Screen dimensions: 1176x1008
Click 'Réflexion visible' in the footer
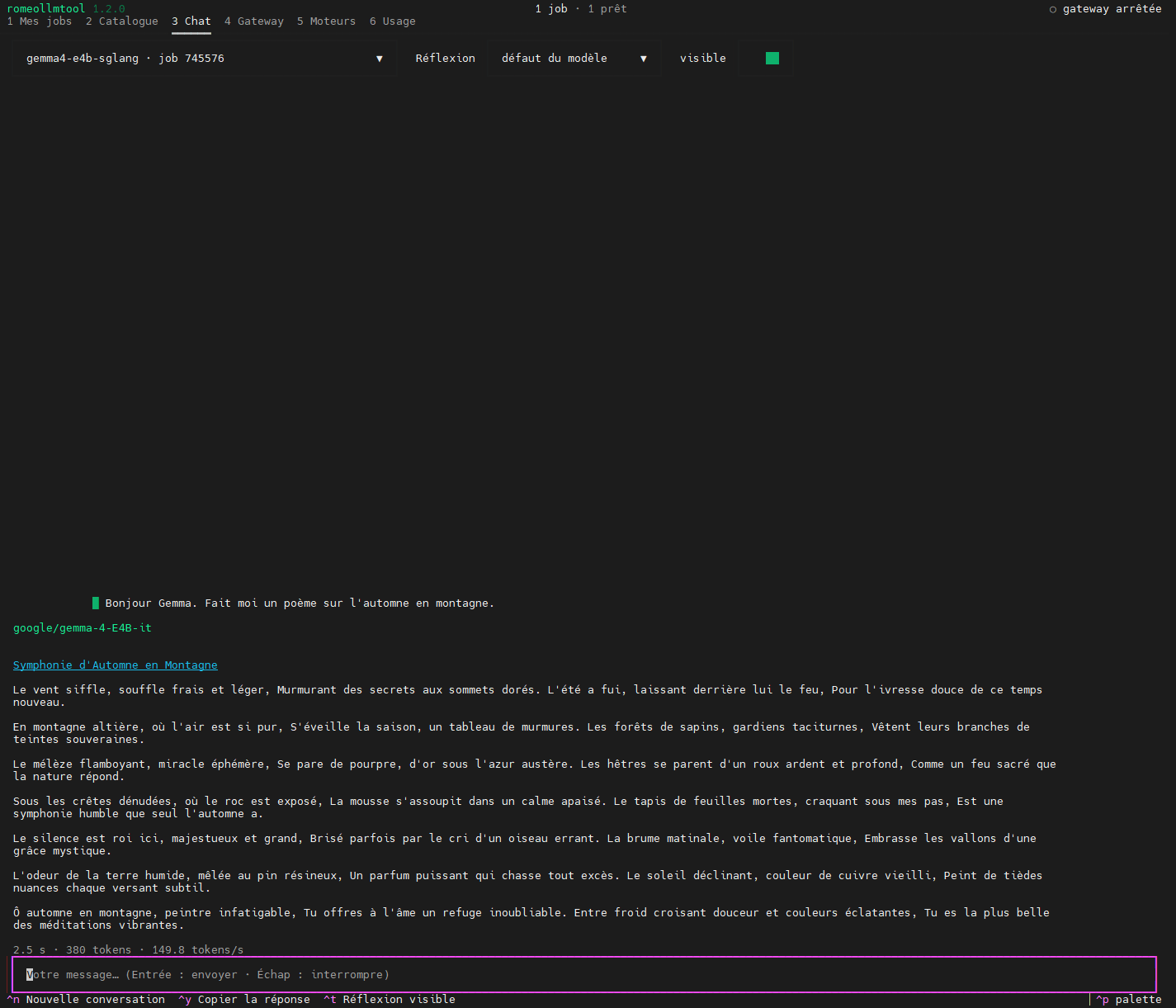[x=390, y=1000]
